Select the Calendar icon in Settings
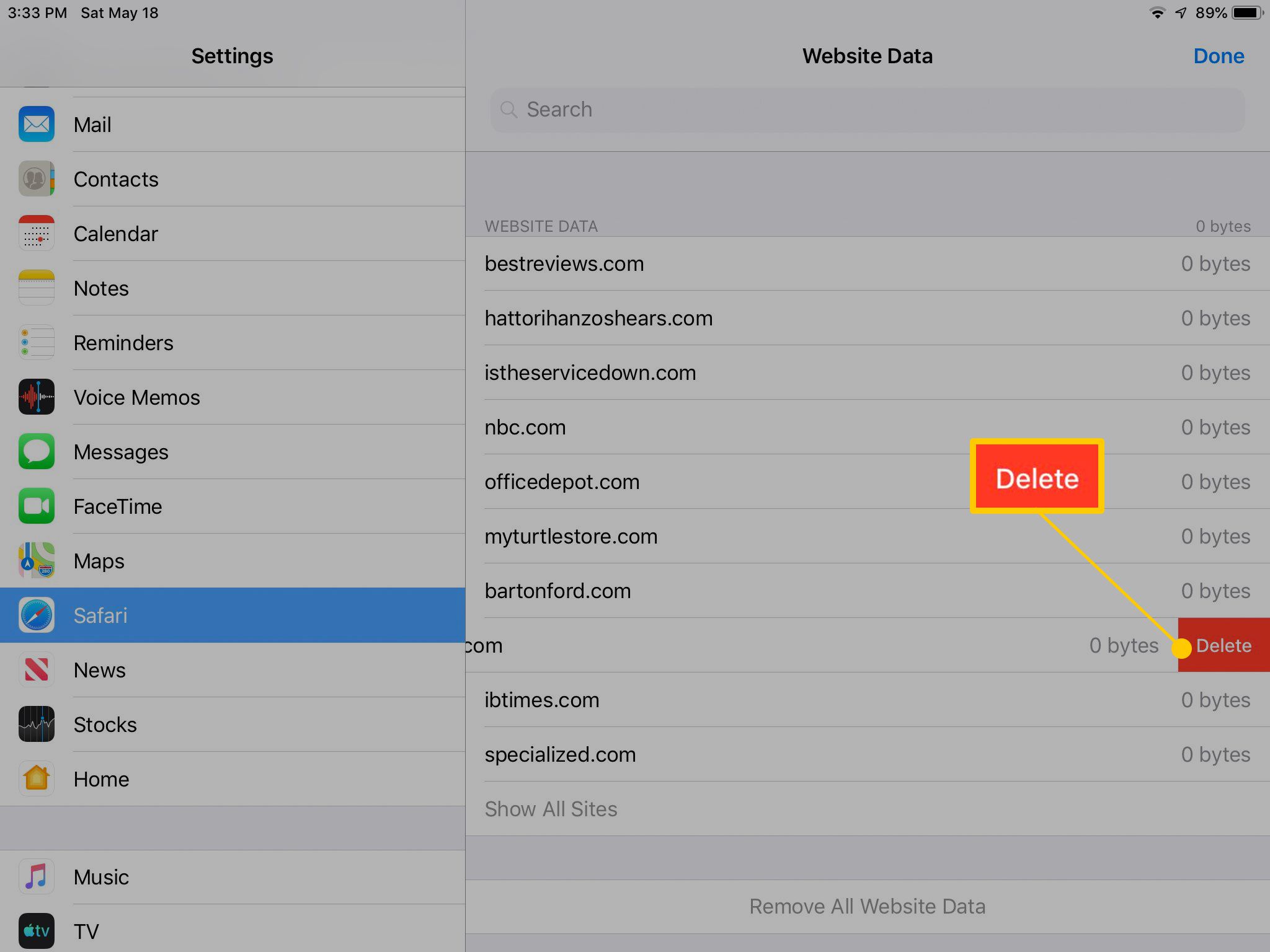 click(37, 234)
